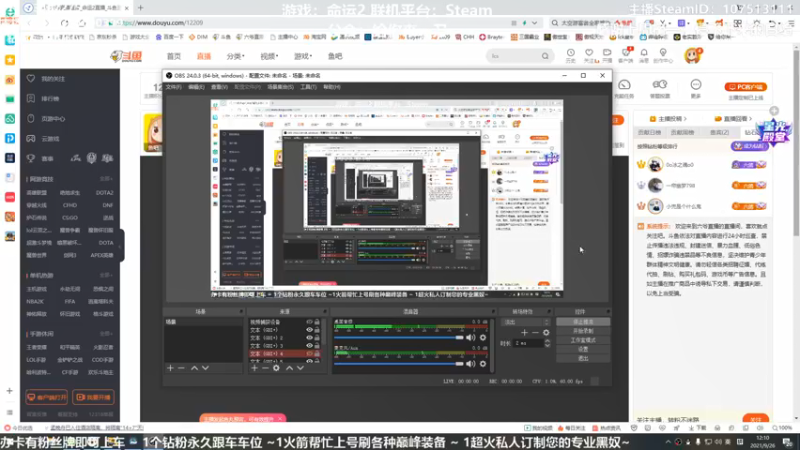Click Douyu logo to go home

pos(126,56)
